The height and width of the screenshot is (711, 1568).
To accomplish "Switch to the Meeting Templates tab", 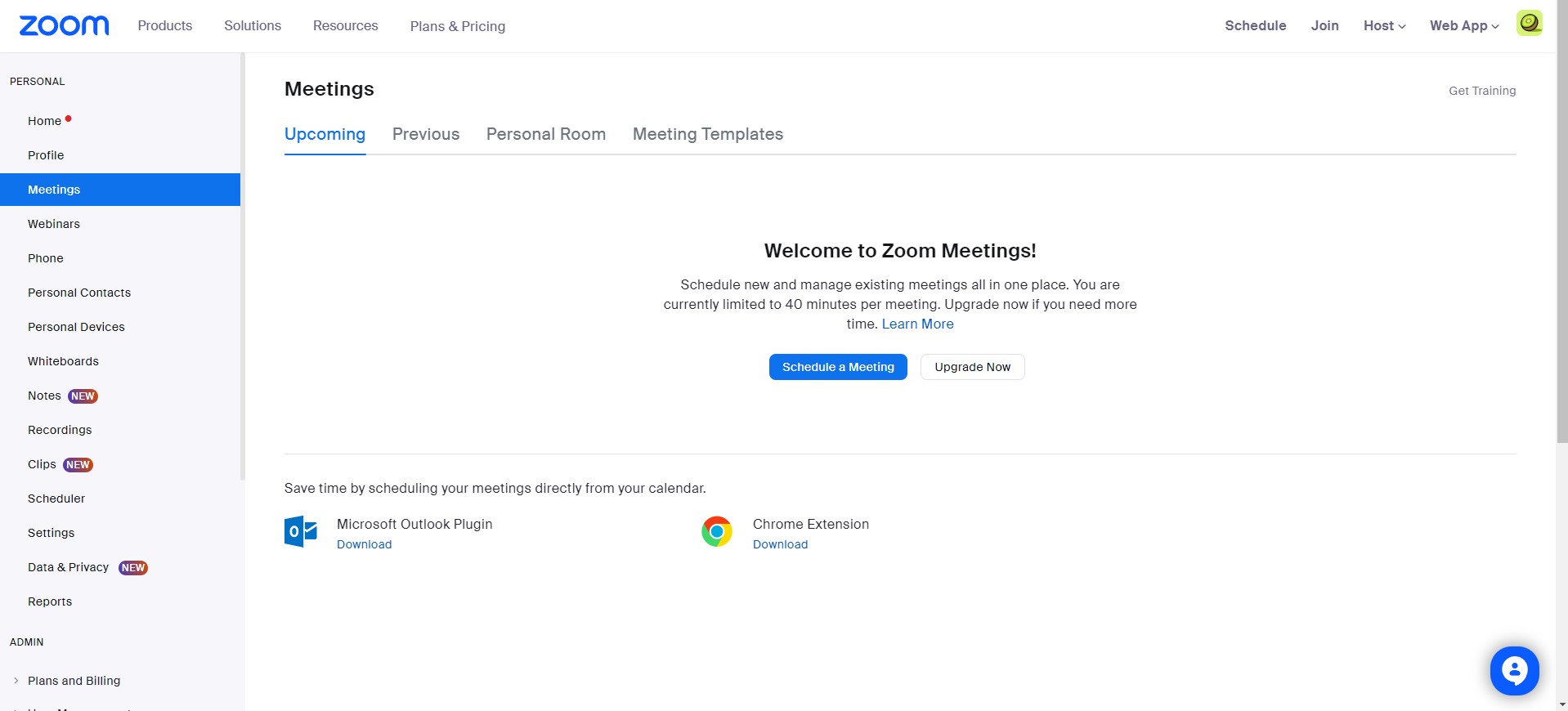I will pos(708,134).
